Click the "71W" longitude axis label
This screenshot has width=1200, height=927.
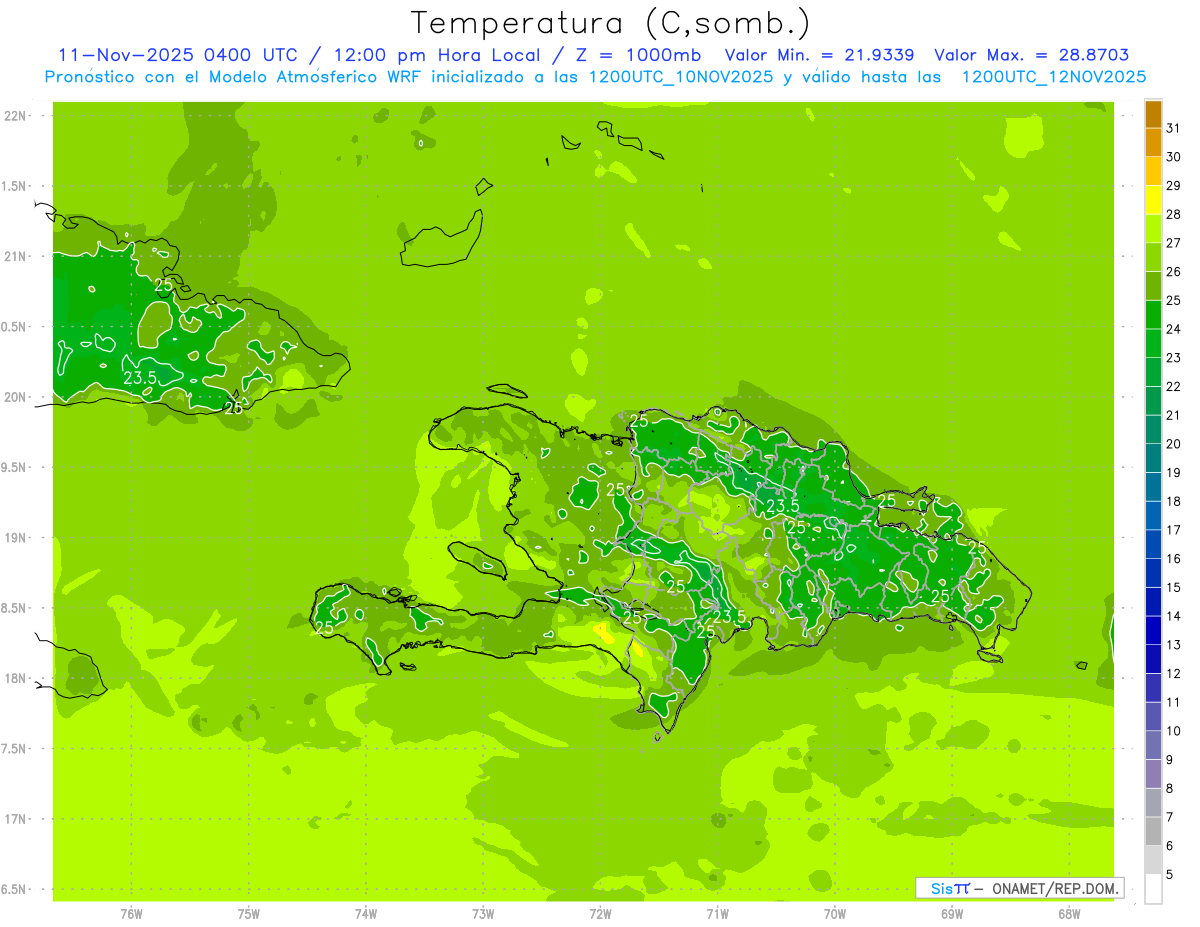[x=717, y=913]
